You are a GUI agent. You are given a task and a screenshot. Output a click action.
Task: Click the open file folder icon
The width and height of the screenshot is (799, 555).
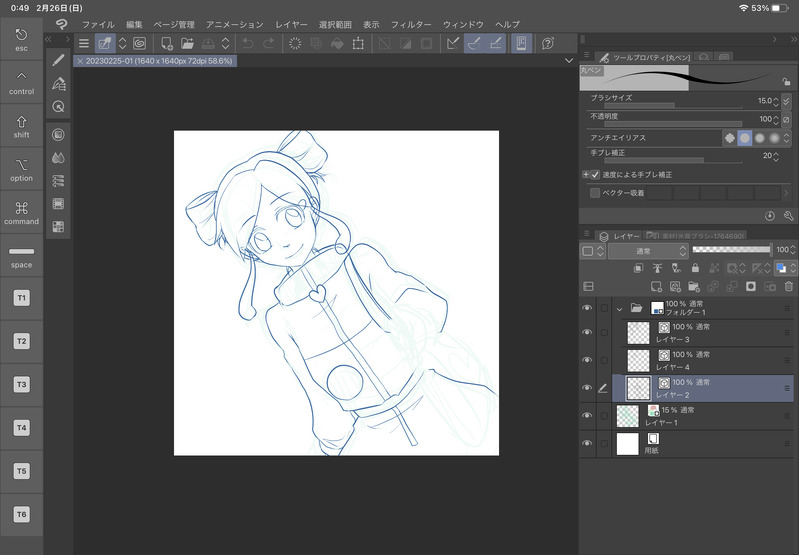pyautogui.click(x=187, y=43)
